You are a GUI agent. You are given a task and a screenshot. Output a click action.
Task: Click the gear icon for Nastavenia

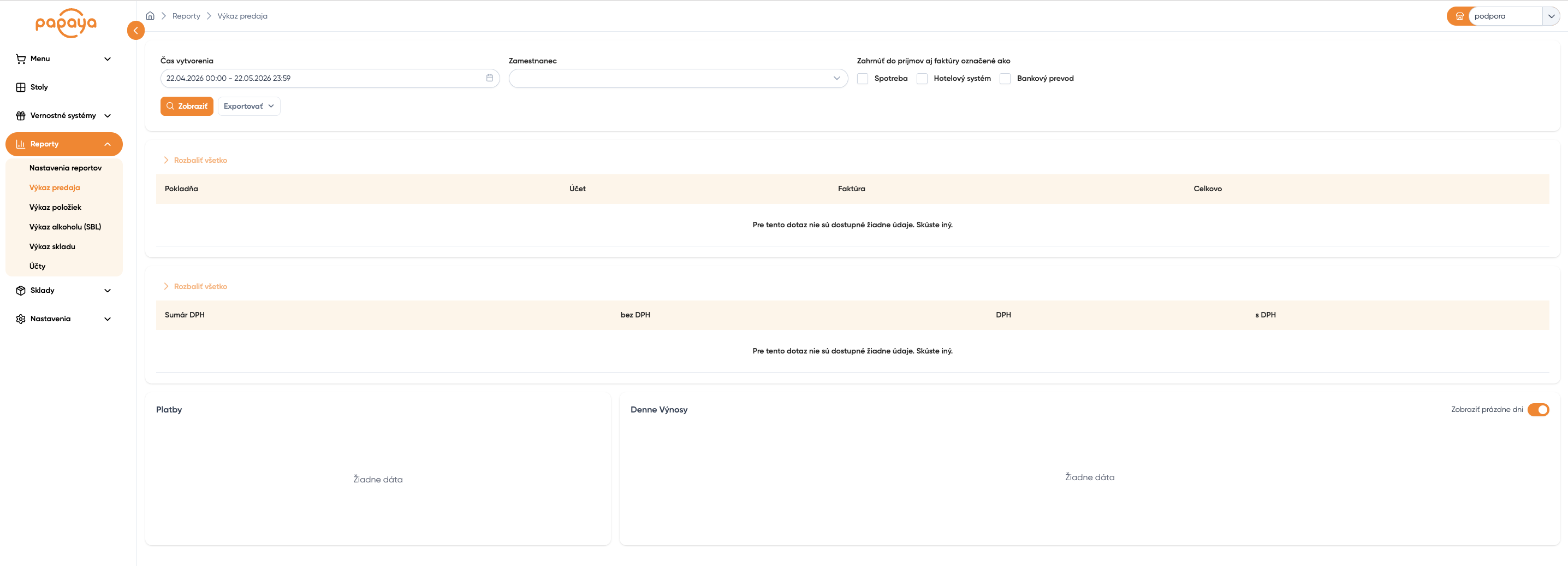tap(21, 319)
